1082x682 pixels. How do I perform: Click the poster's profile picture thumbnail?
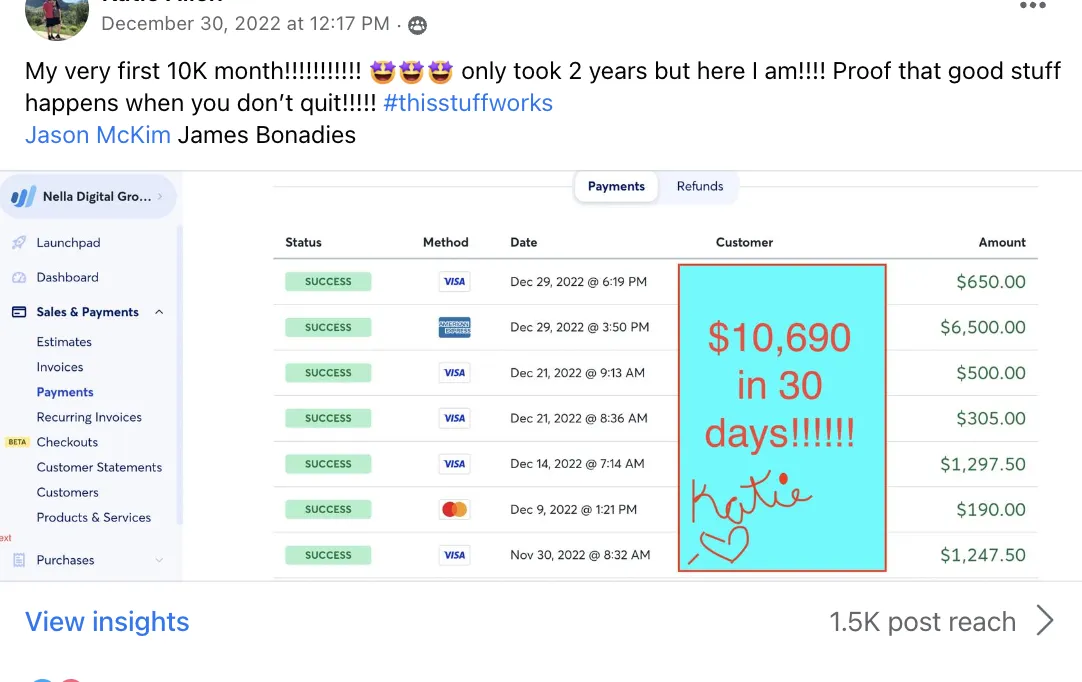(x=57, y=17)
